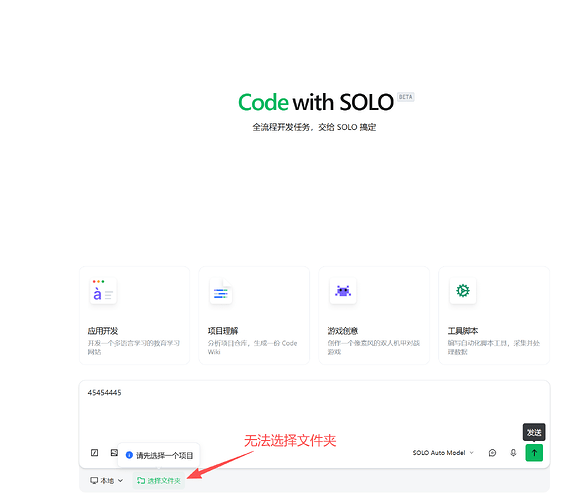Click the slash command icon in input toolbar

pyautogui.click(x=94, y=452)
